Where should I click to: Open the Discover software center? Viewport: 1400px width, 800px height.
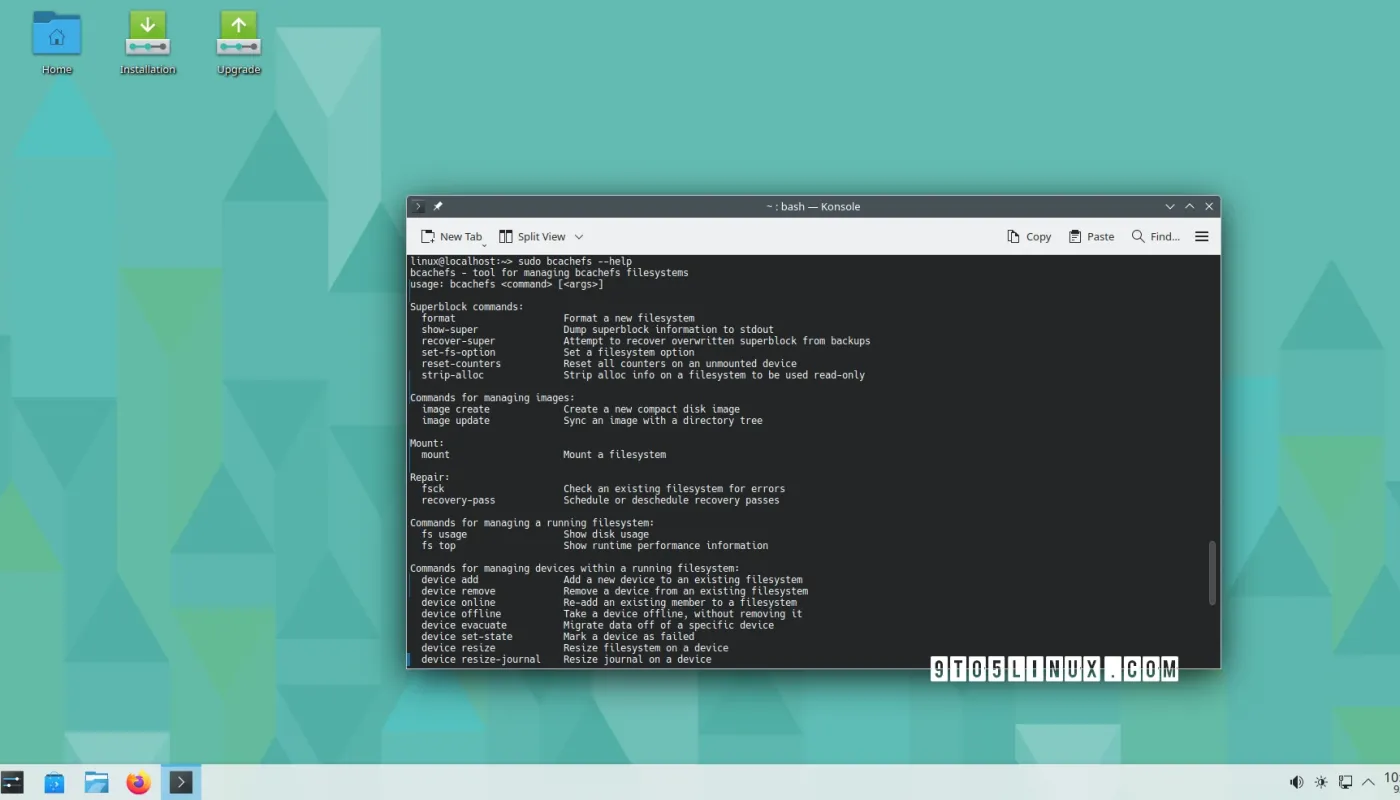click(x=53, y=782)
